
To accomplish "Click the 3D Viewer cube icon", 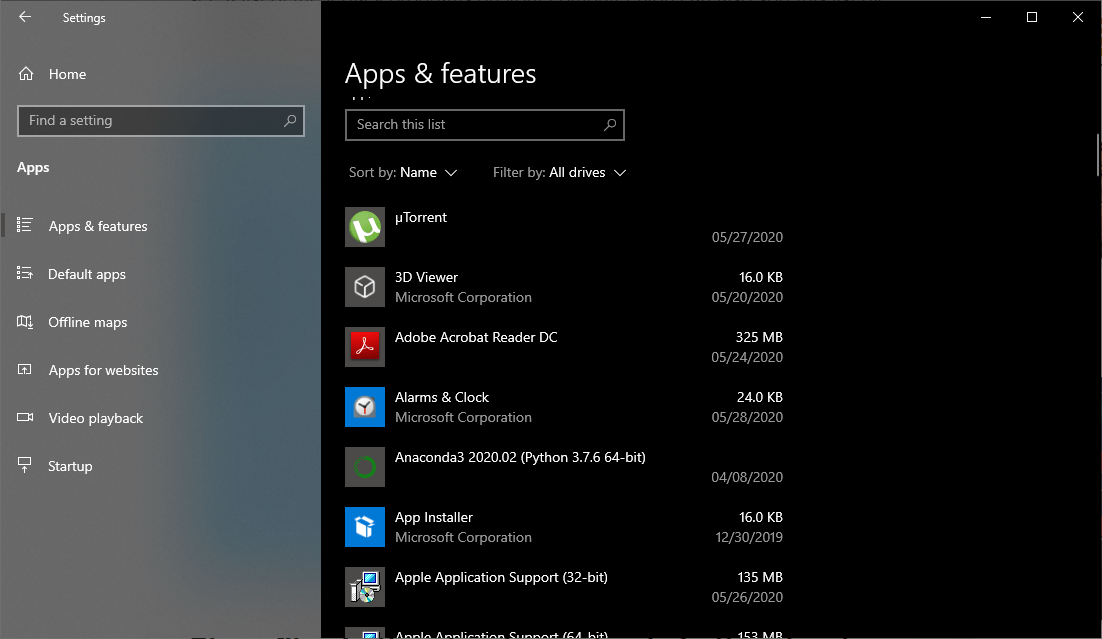I will pyautogui.click(x=365, y=287).
